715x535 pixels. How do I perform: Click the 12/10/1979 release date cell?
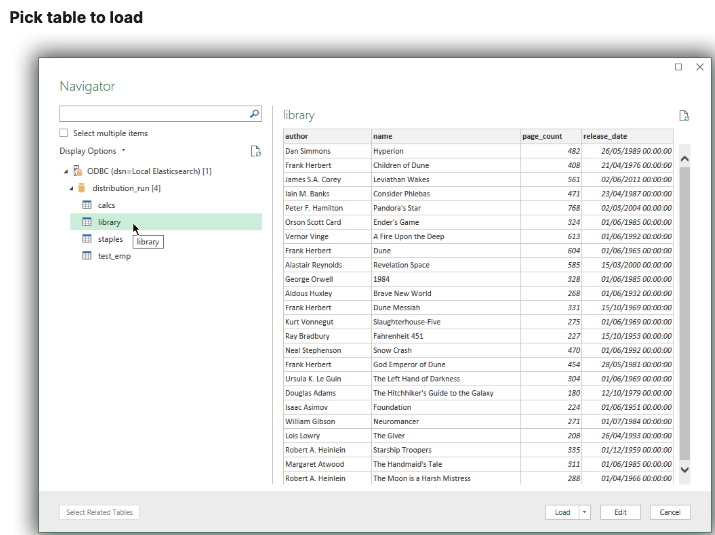coord(627,393)
